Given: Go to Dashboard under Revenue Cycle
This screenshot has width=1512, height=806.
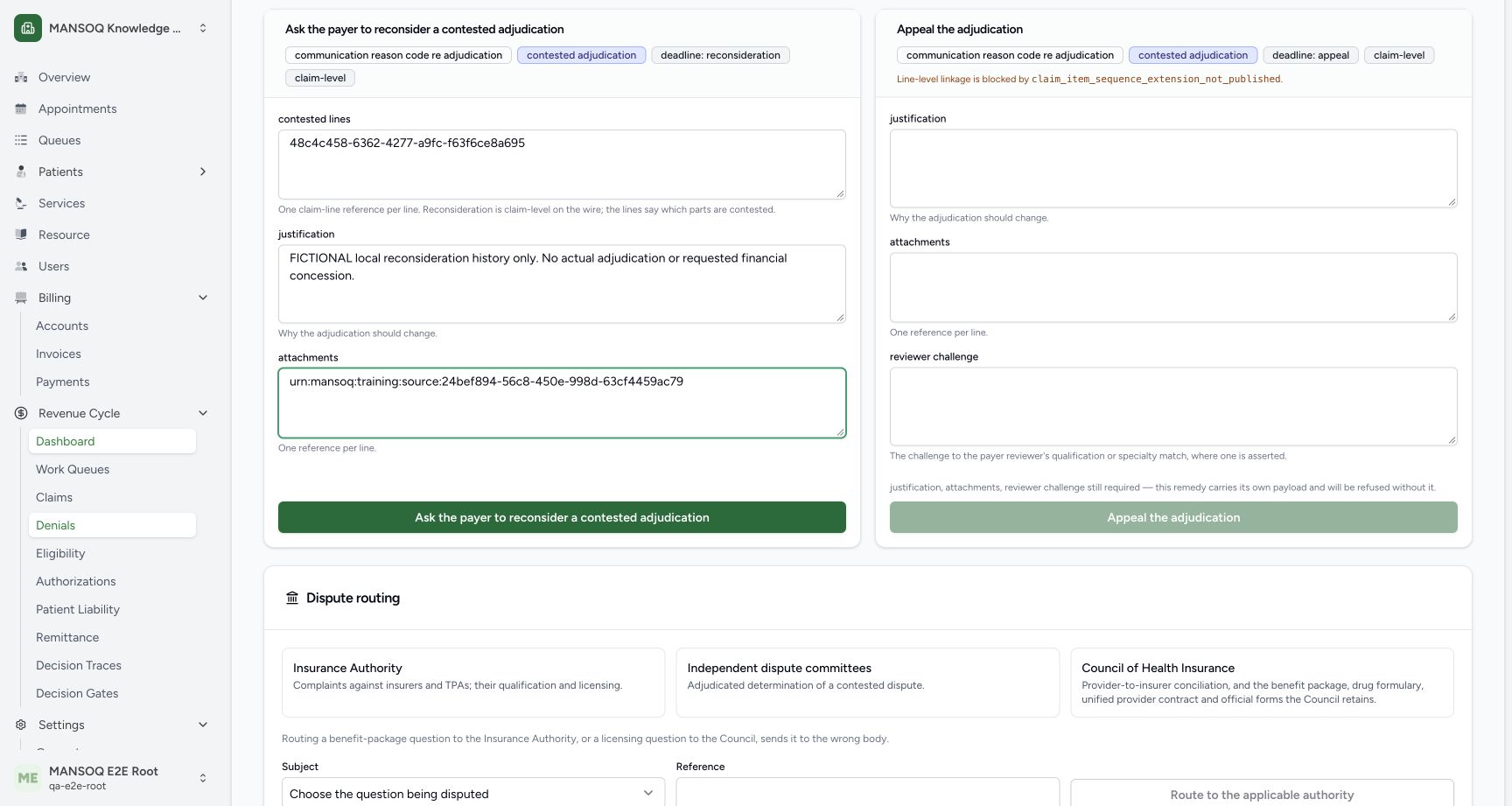Looking at the screenshot, I should [112, 441].
